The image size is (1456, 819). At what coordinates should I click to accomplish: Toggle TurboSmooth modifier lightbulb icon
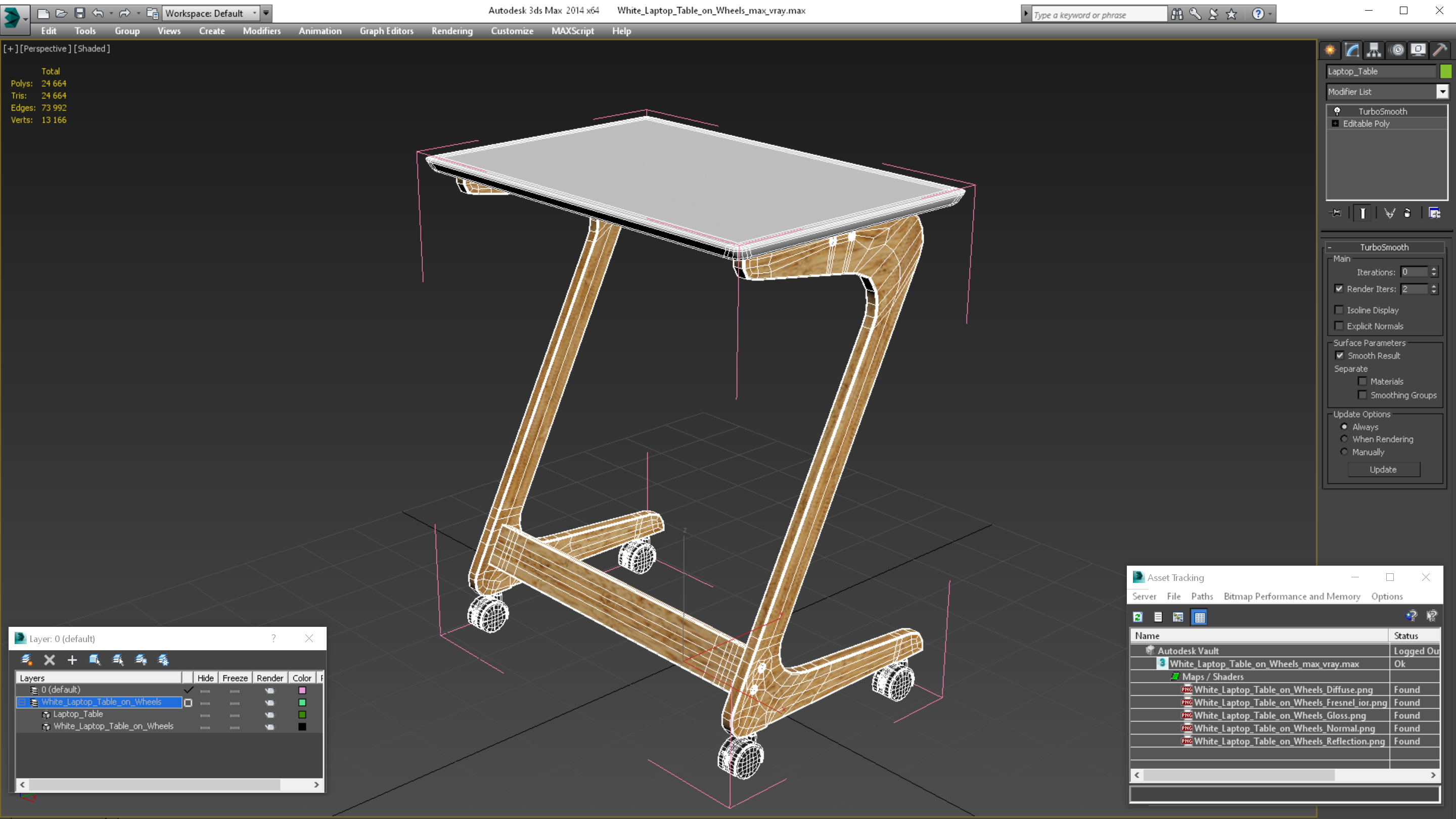pyautogui.click(x=1337, y=111)
